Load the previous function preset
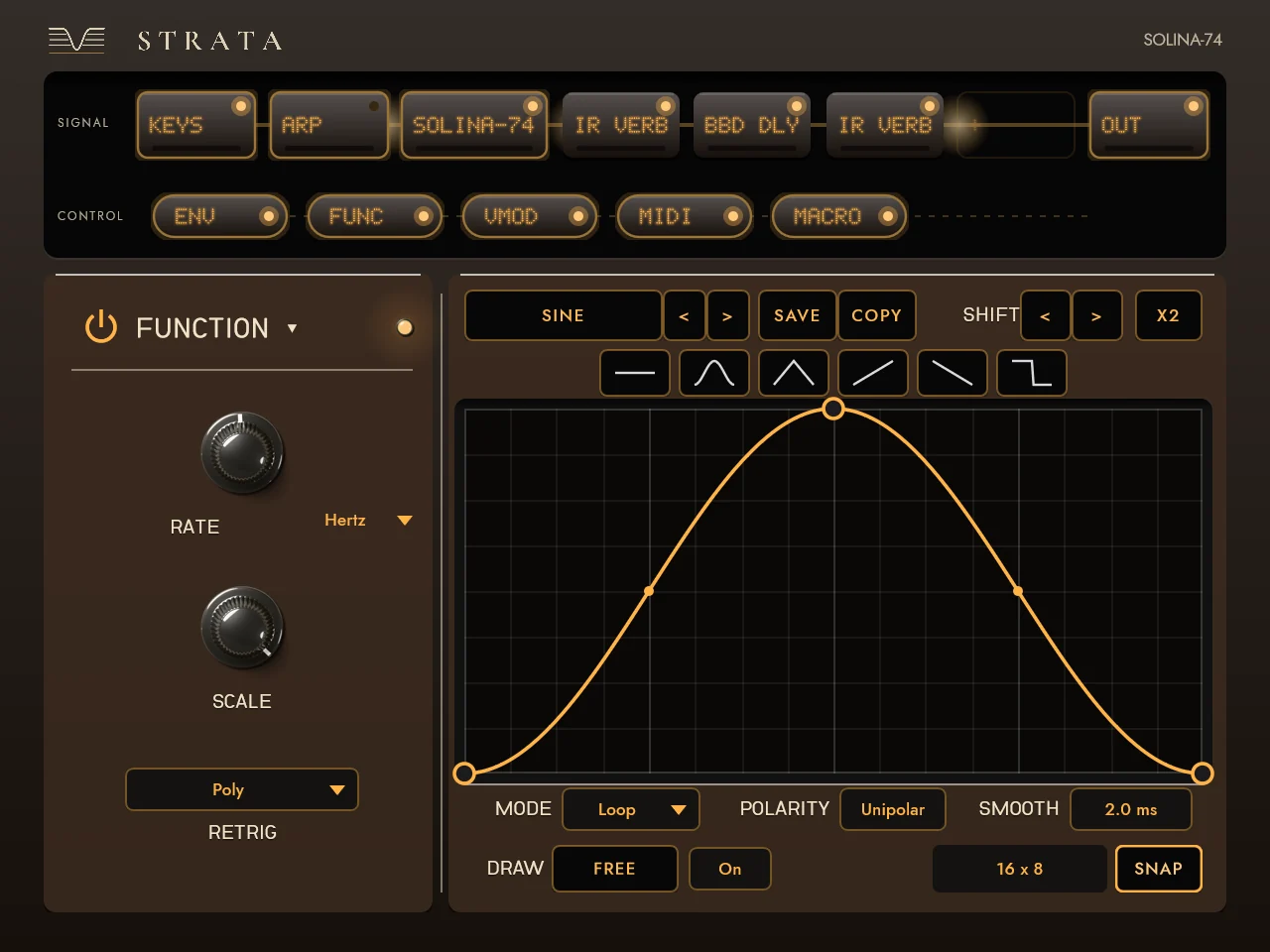1270x952 pixels. 685,315
